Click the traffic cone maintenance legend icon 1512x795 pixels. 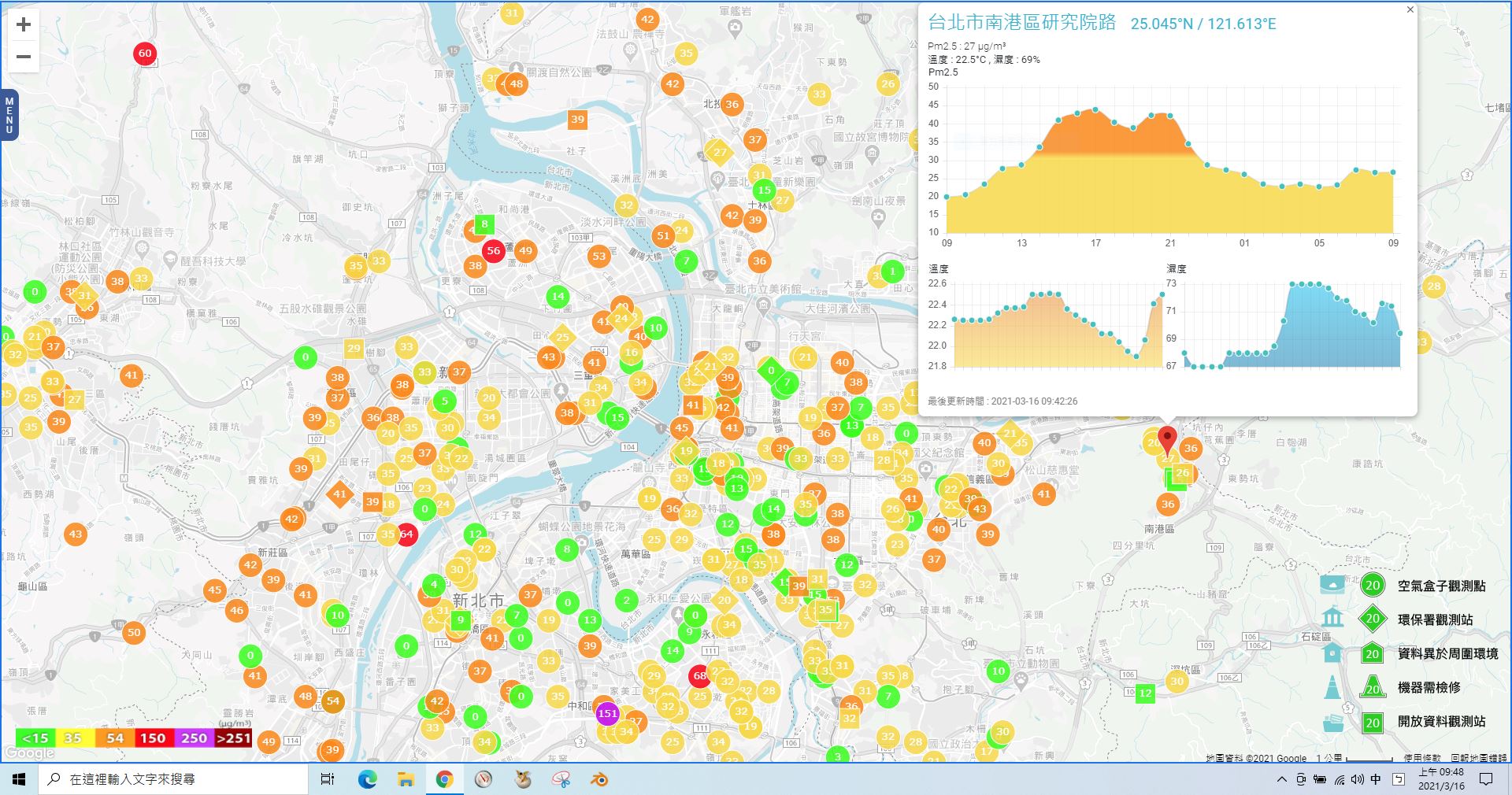coord(1332,687)
